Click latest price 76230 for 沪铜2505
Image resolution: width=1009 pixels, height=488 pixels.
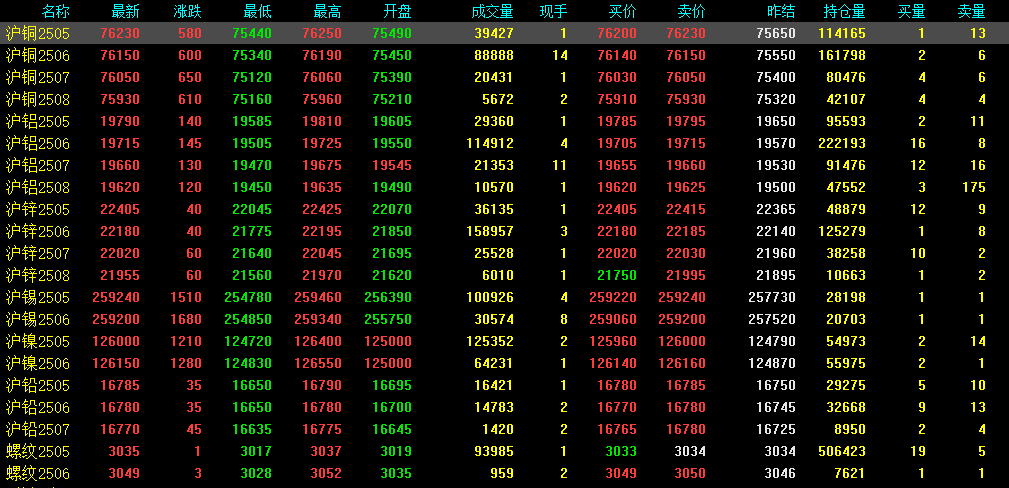tap(120, 33)
